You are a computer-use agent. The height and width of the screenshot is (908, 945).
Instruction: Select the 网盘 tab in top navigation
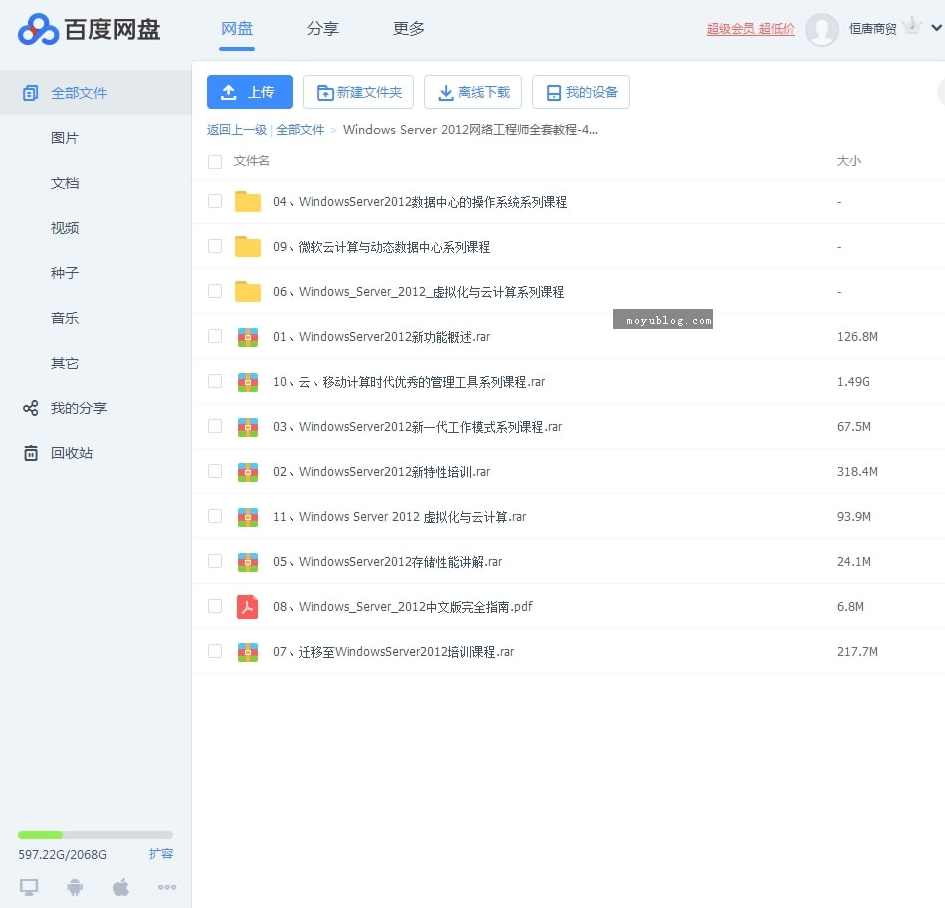237,29
